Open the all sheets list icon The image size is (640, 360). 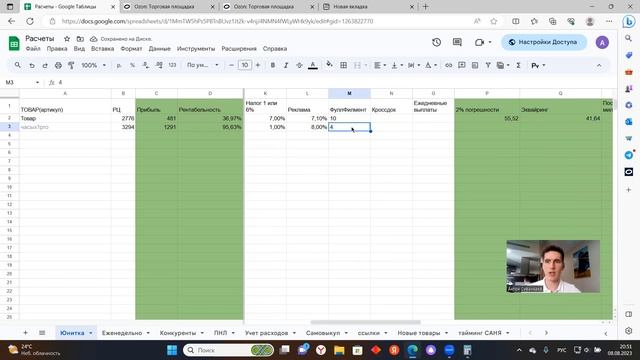(x=42, y=333)
